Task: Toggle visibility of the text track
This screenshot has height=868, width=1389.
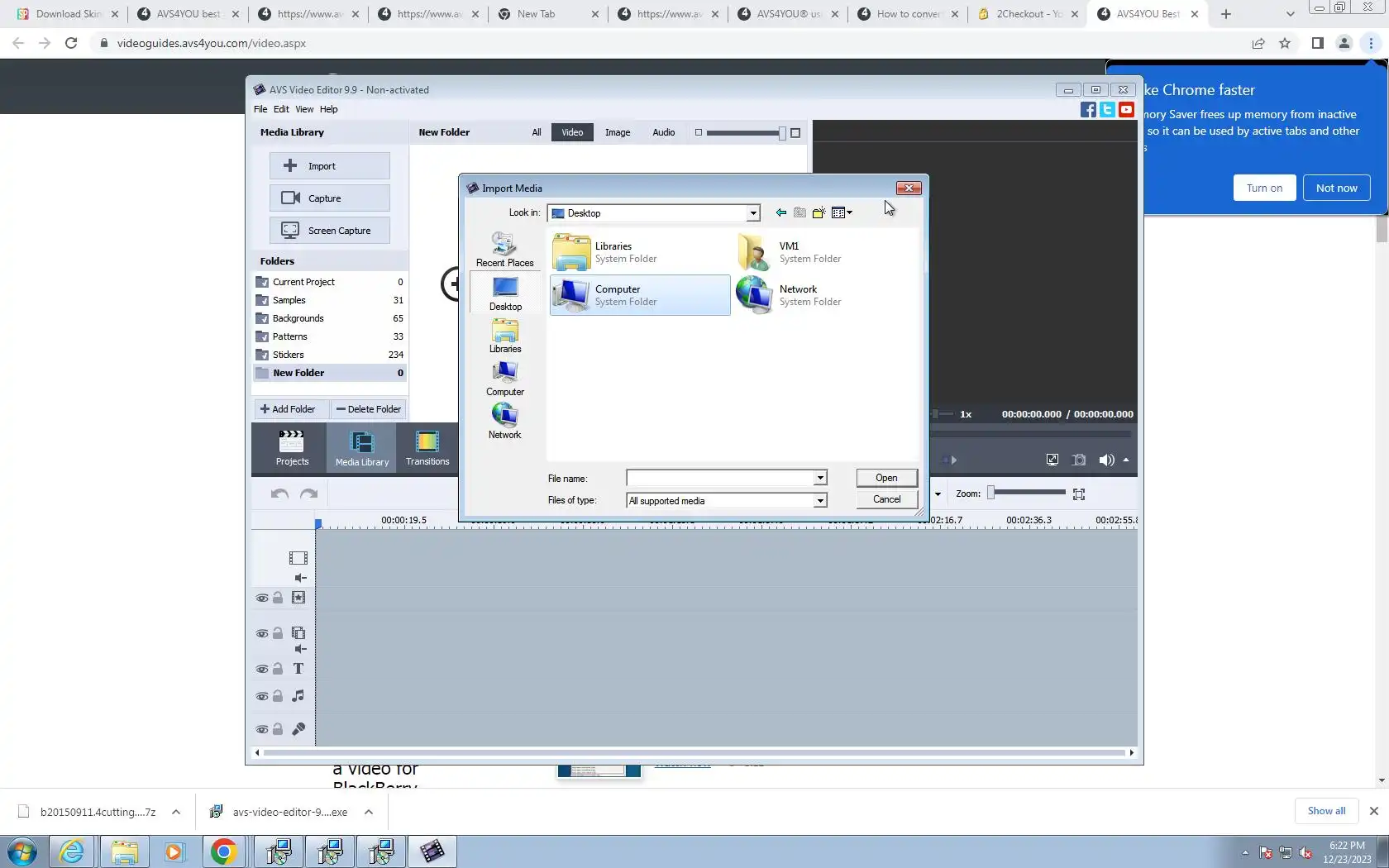Action: [x=262, y=670]
